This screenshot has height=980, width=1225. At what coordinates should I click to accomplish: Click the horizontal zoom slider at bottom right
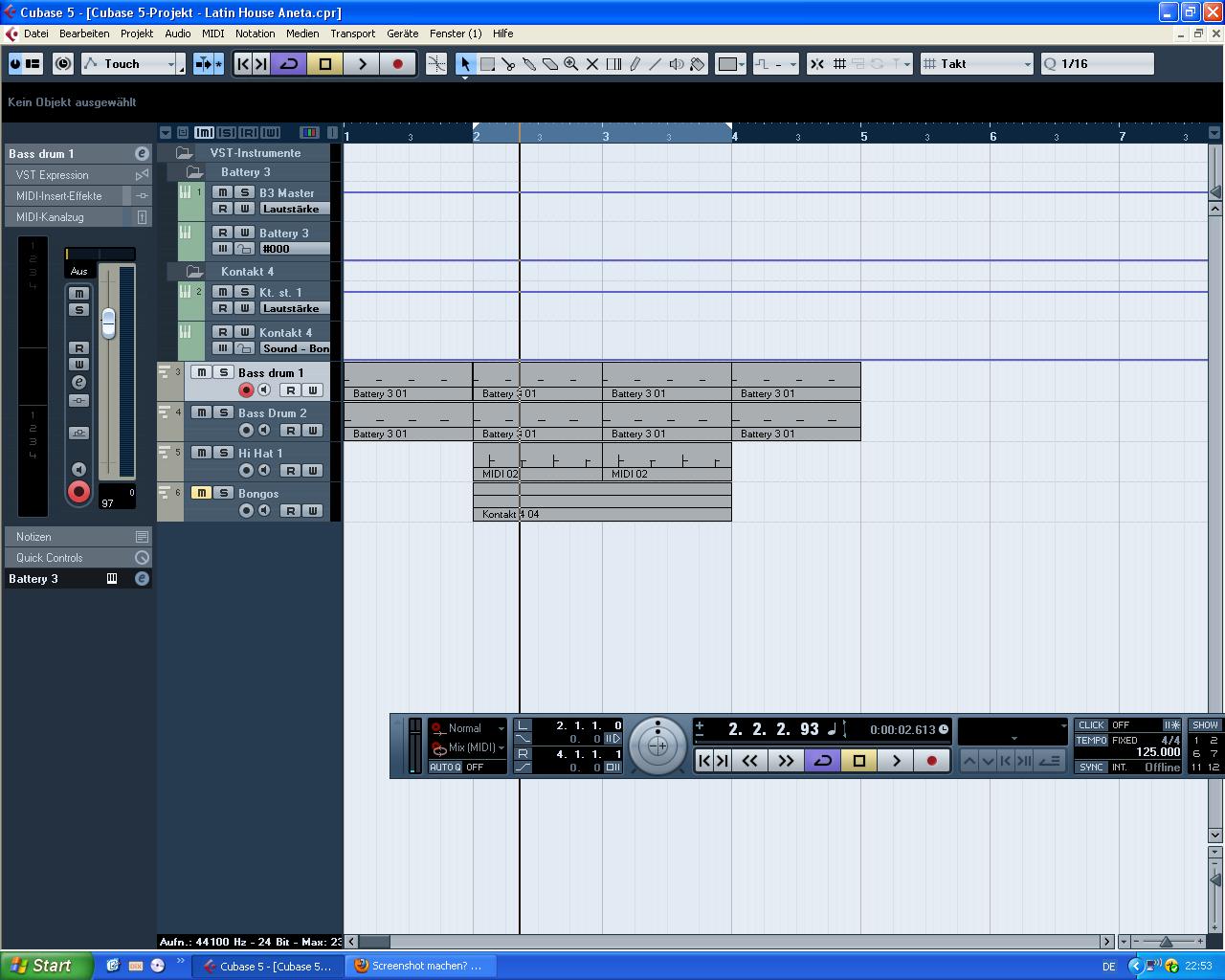(1165, 942)
